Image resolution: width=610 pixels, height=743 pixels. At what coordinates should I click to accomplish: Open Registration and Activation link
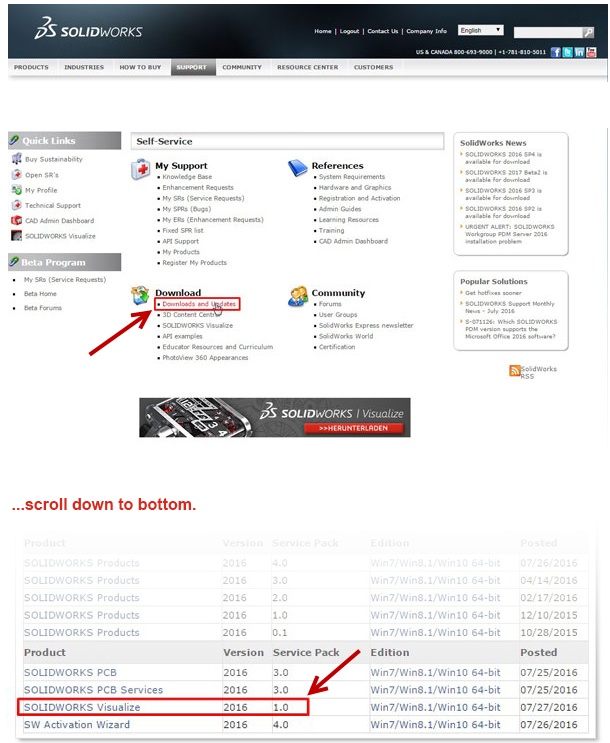360,199
